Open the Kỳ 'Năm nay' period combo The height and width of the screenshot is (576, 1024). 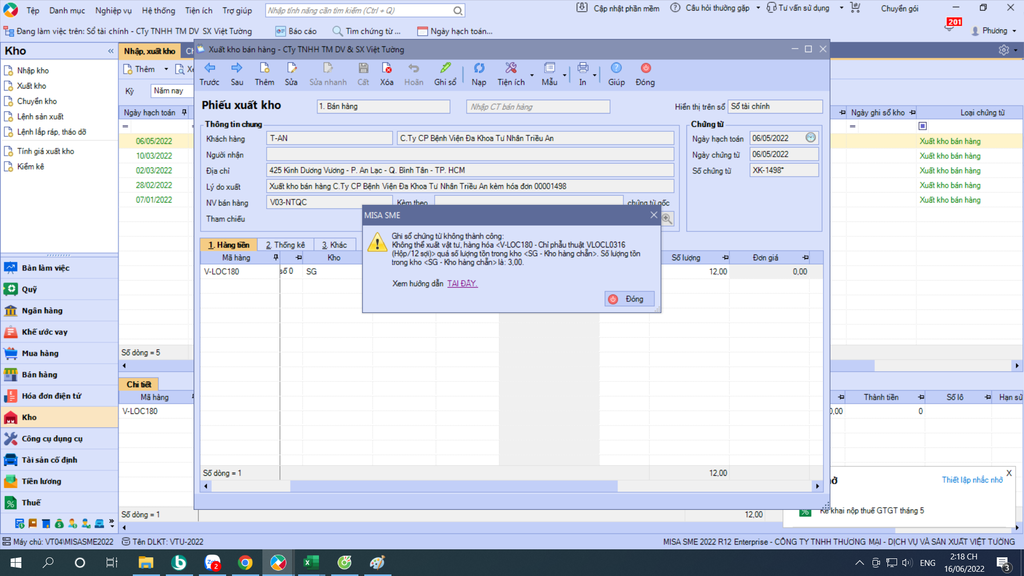tap(172, 91)
